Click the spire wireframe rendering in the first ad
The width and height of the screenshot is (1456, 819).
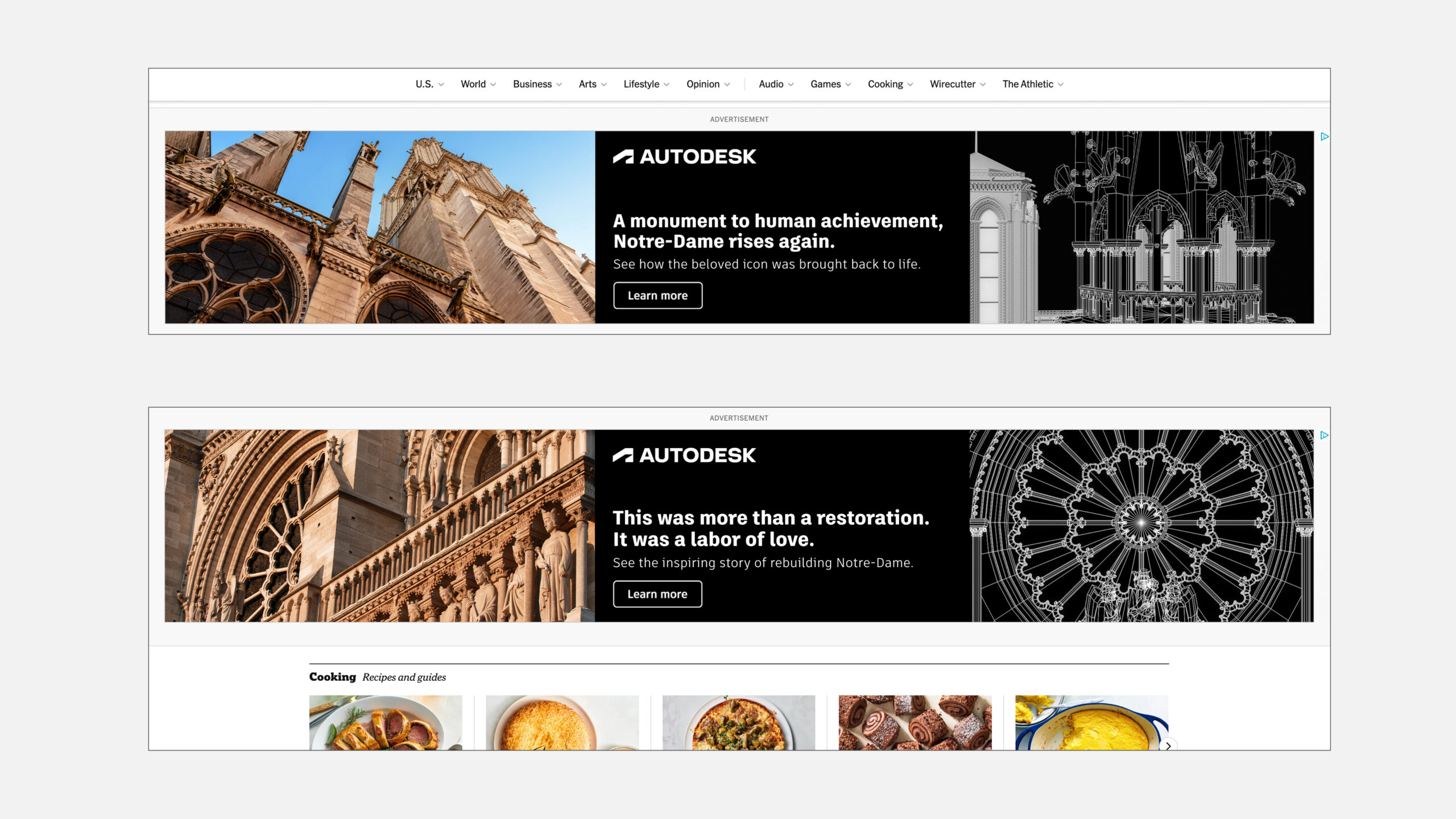click(1141, 227)
